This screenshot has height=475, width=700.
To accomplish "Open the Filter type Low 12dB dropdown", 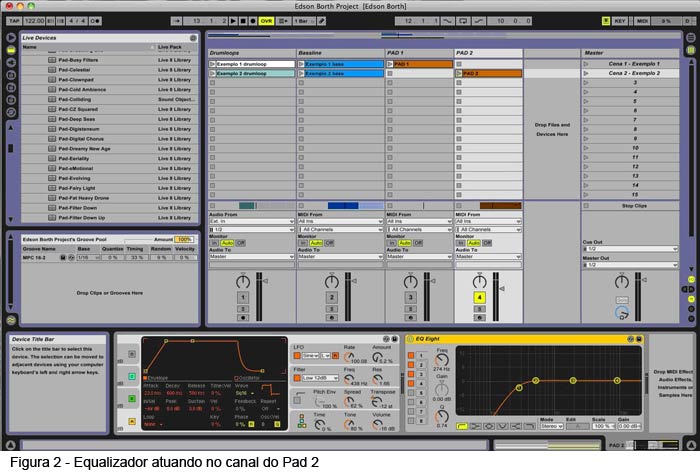I will [x=321, y=378].
